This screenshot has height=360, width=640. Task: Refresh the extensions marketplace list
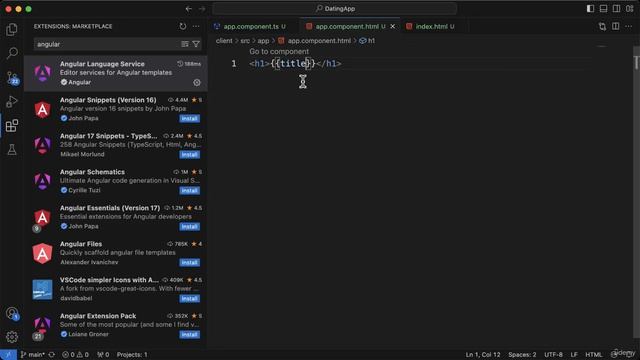[x=182, y=26]
